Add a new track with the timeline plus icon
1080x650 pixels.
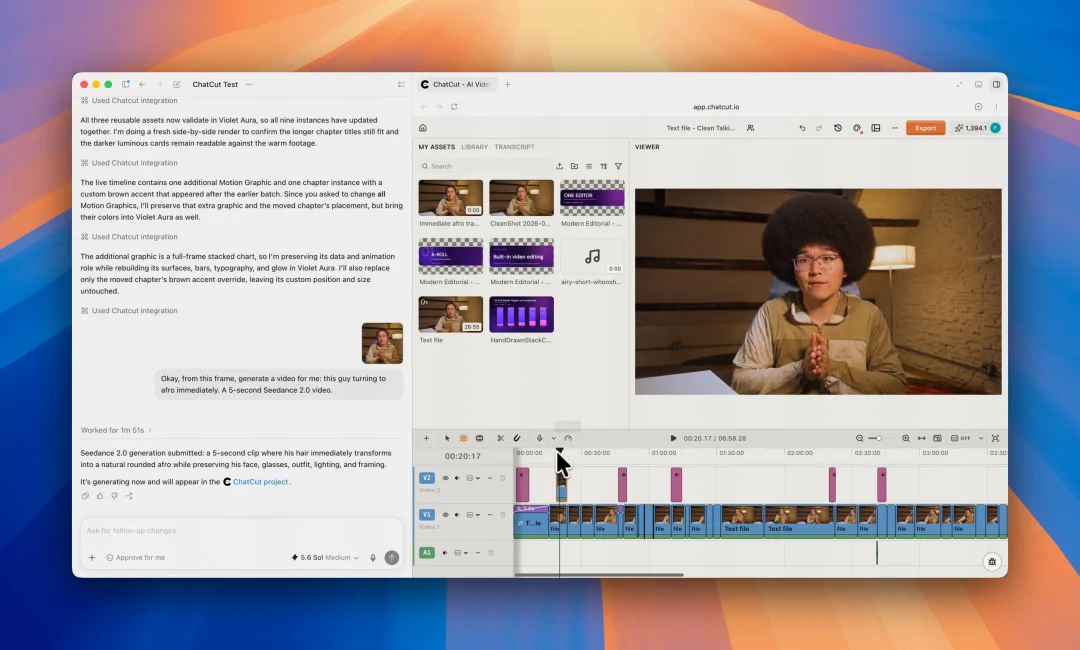click(426, 438)
